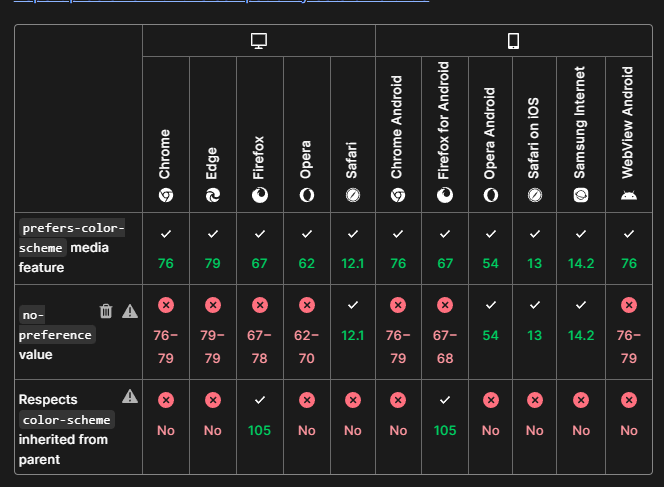This screenshot has height=487, width=664.
Task: Click the WebView Android robot icon
Action: click(x=628, y=196)
